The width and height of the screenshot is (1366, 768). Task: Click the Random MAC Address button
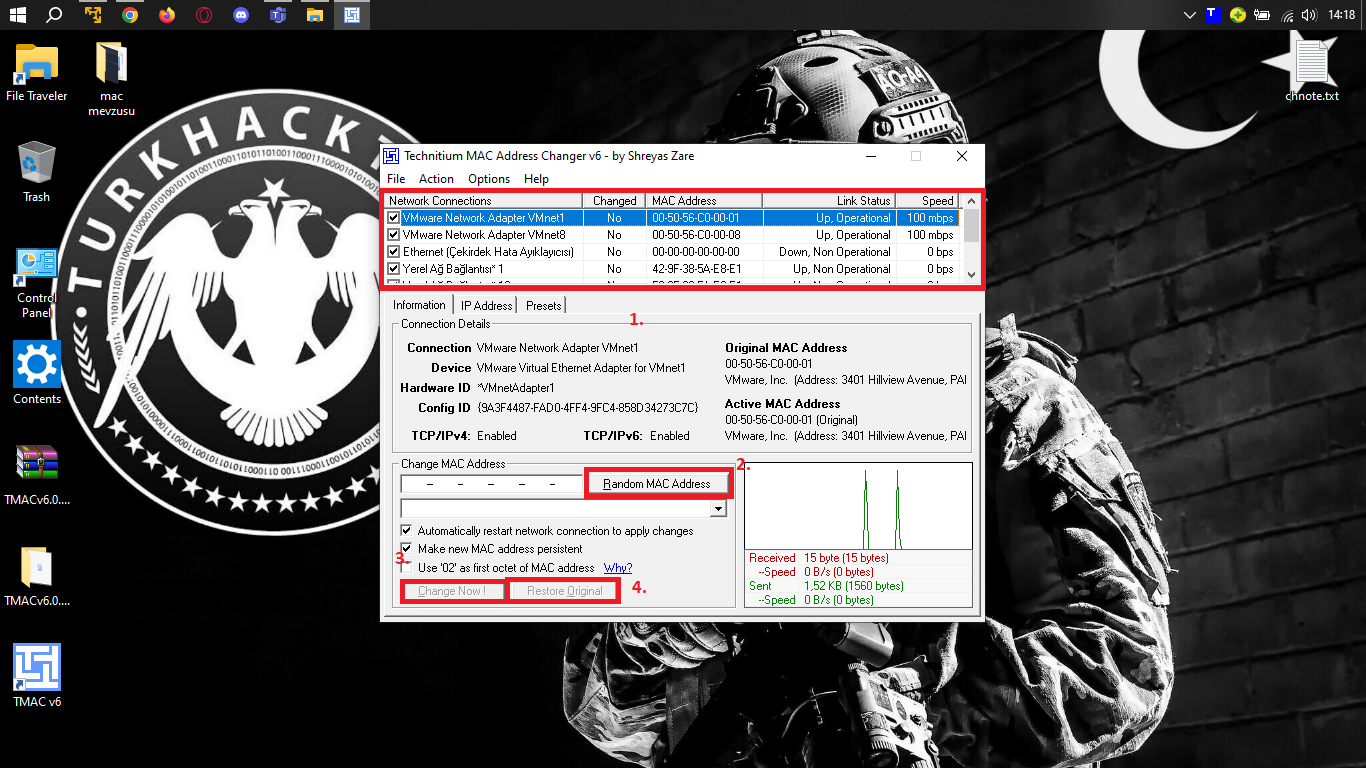pyautogui.click(x=657, y=484)
